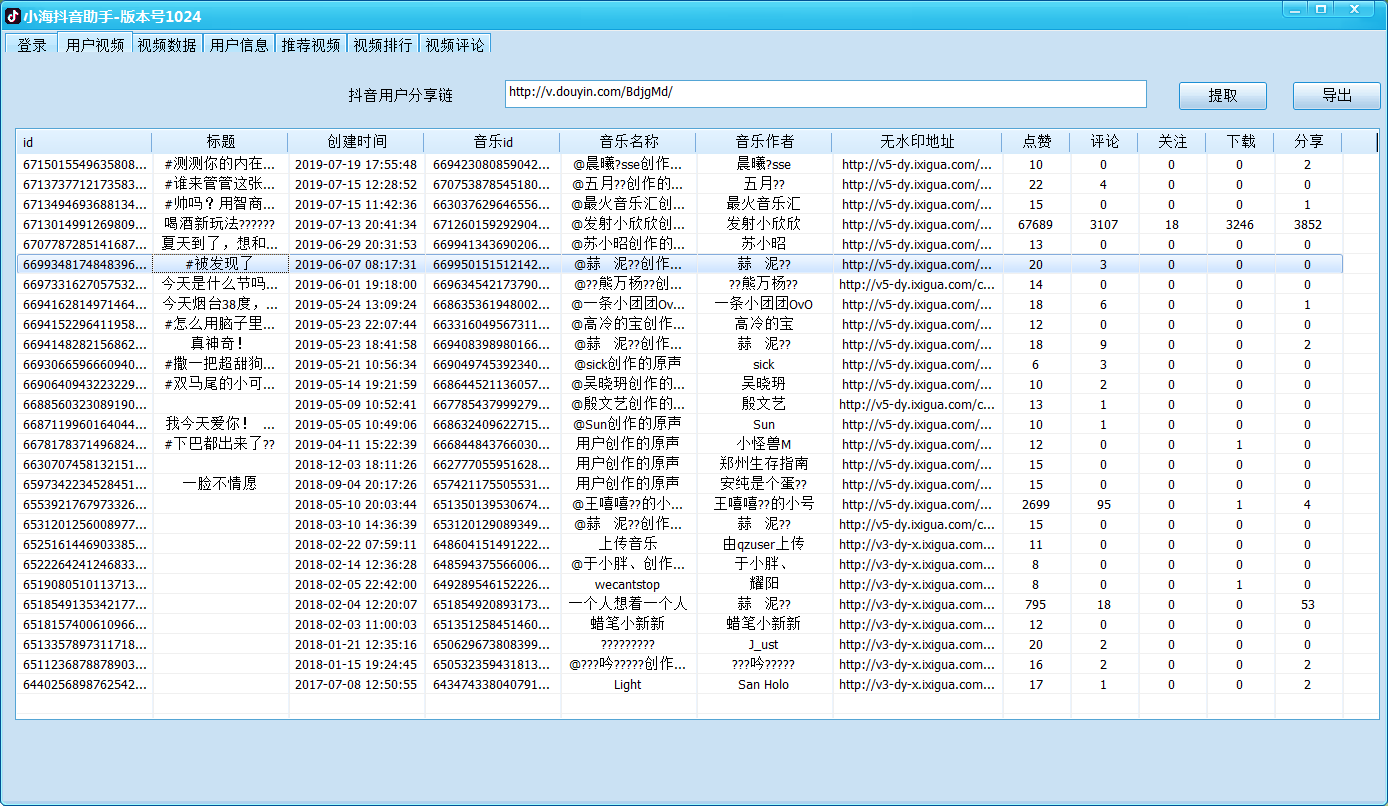The height and width of the screenshot is (806, 1388).
Task: Open the 视频评论 tab
Action: [455, 45]
